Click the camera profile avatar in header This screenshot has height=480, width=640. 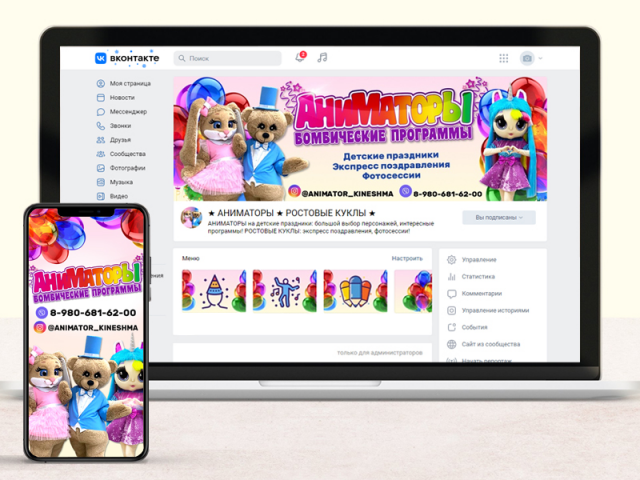click(527, 58)
